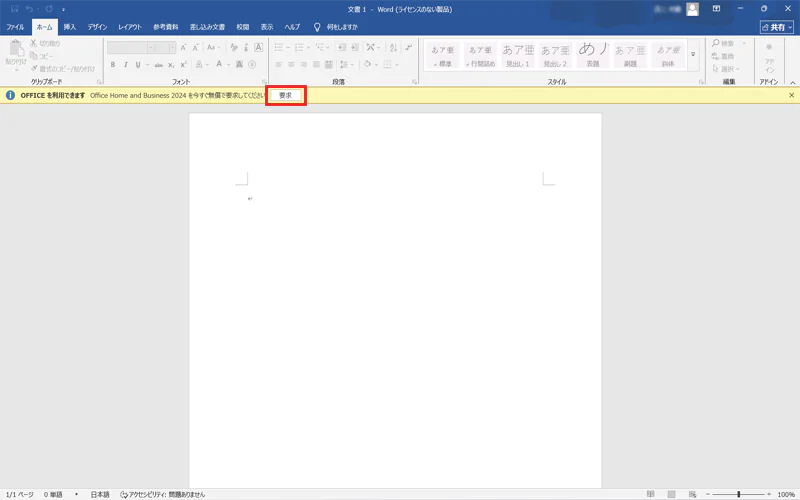Click the increase font size icon
Screen dimensions: 800x500
(x=183, y=47)
